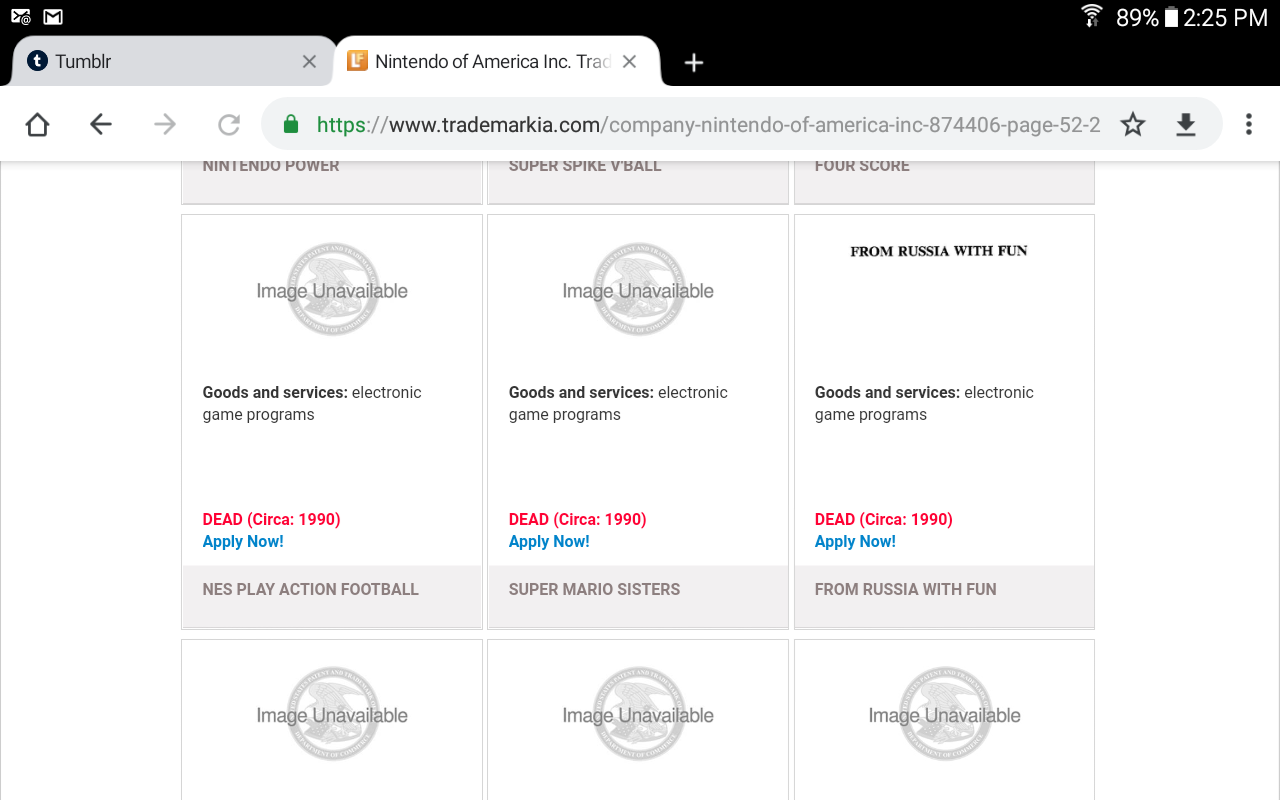The height and width of the screenshot is (800, 1280).
Task: Open the NES PLAY ACTION FOOTBALL trademark title
Action: click(311, 589)
